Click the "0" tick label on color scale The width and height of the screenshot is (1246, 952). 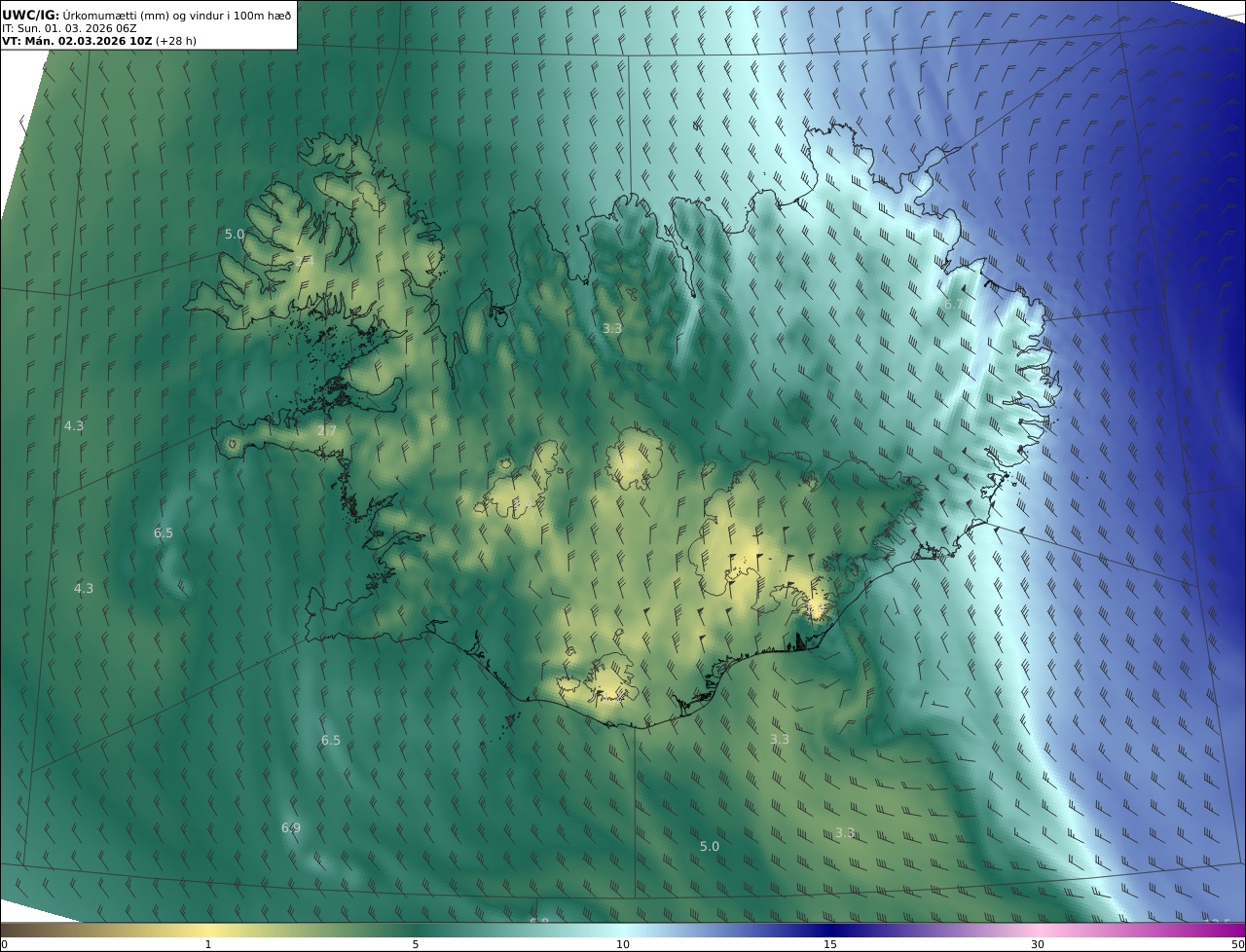(4, 944)
